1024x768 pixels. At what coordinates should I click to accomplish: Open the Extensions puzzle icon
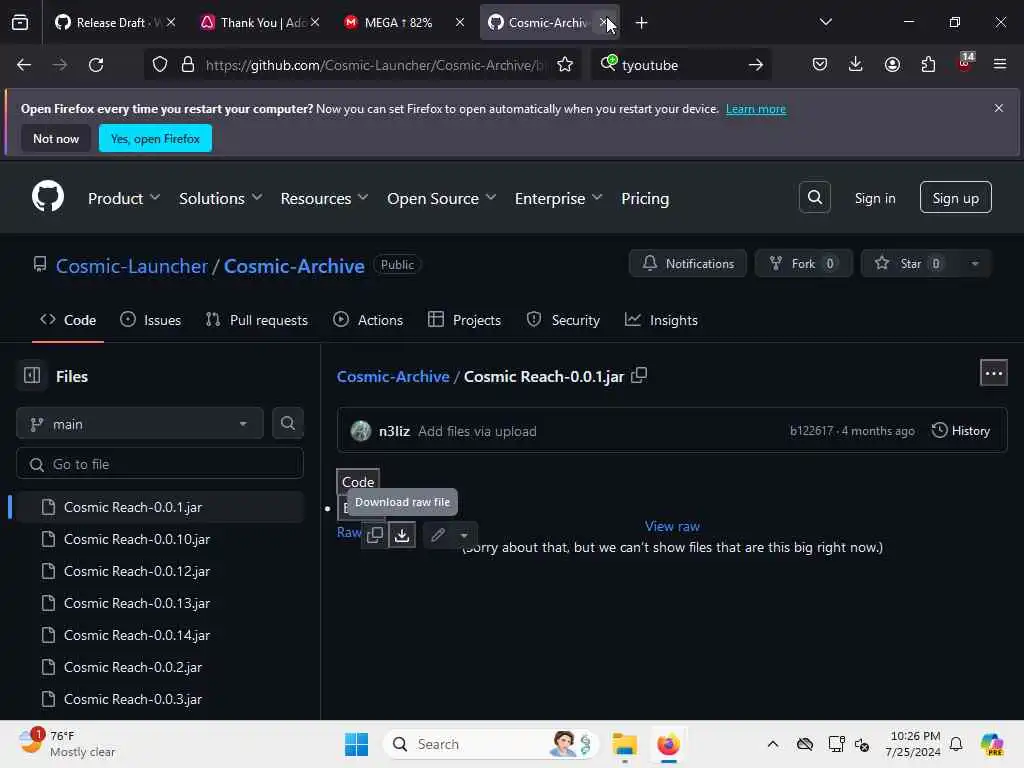click(x=928, y=64)
